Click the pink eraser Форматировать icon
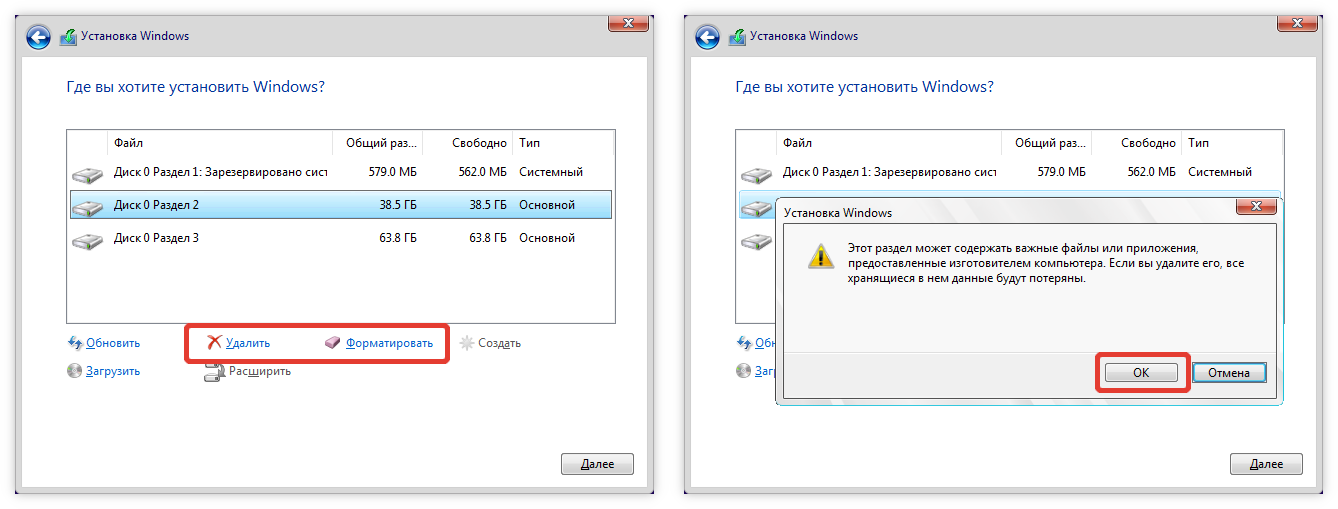Viewport: 1338px width, 509px height. click(x=333, y=343)
